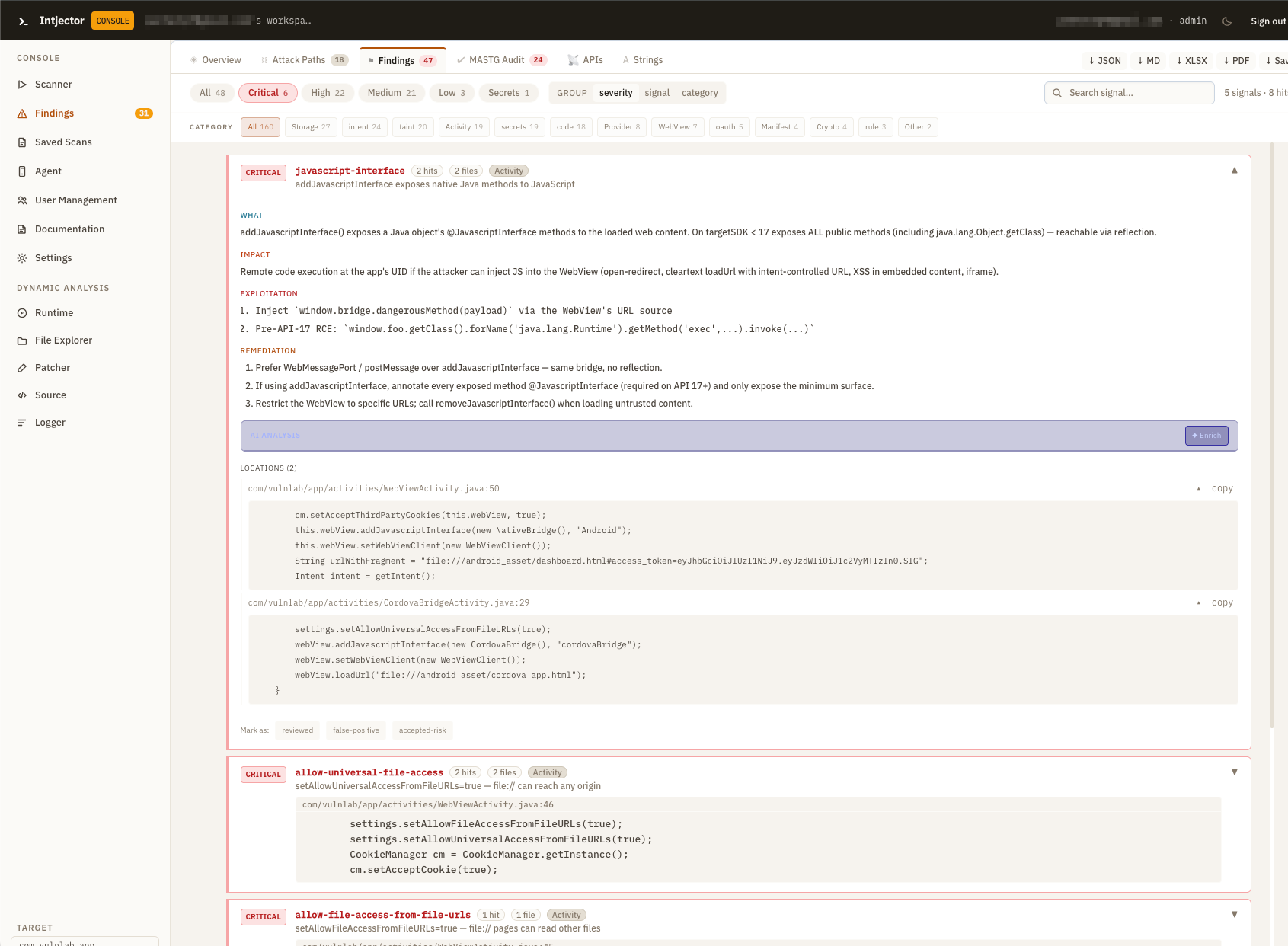Switch to the APIs tab
The width and height of the screenshot is (1288, 946).
(x=586, y=60)
